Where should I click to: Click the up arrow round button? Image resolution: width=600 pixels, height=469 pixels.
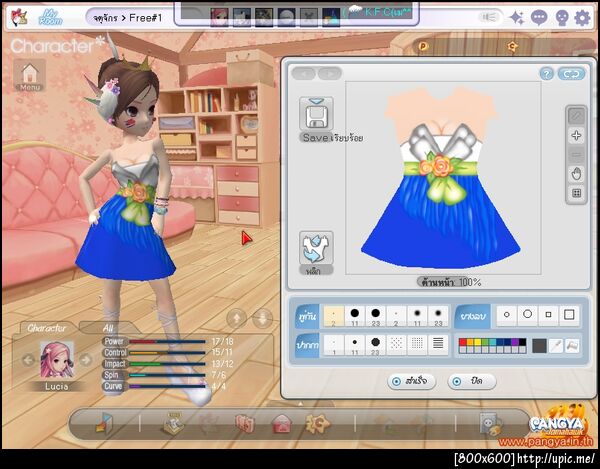pos(236,318)
